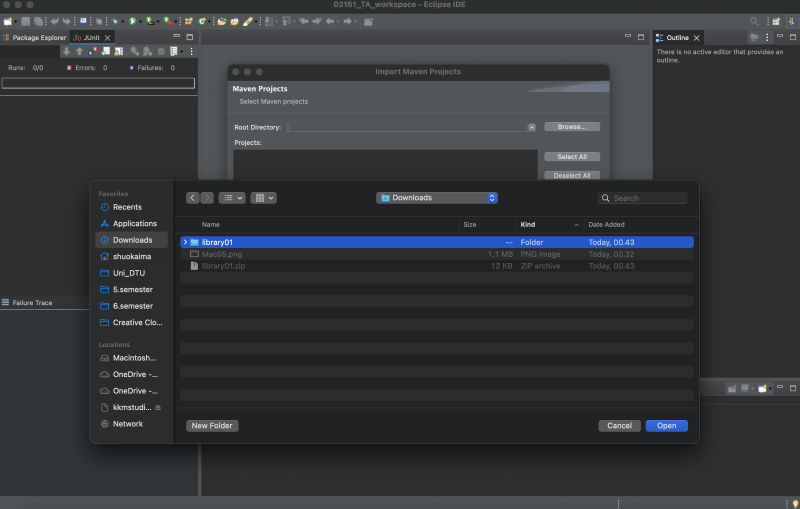Click the Open Perspective icon
Image resolution: width=800 pixels, height=509 pixels.
[776, 21]
